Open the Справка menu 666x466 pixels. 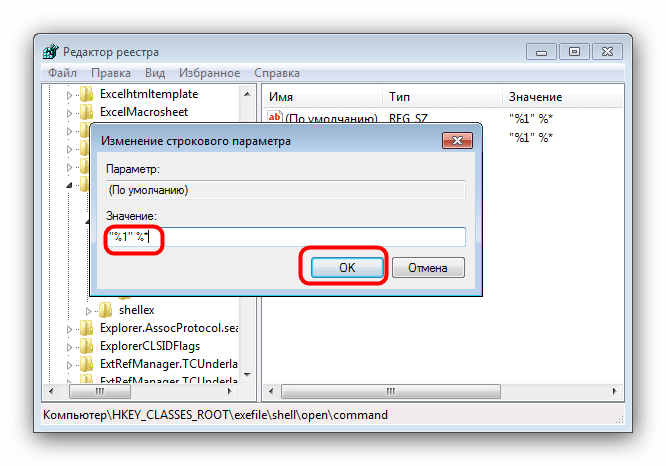(x=277, y=73)
